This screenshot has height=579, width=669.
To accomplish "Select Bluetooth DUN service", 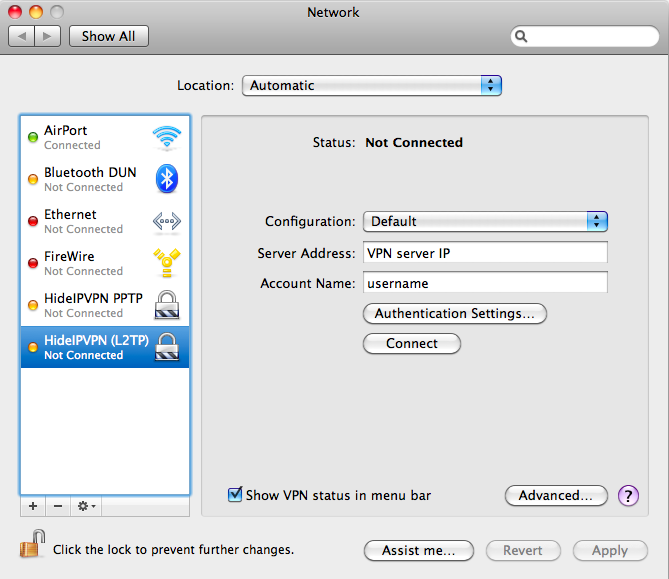I will pos(105,179).
